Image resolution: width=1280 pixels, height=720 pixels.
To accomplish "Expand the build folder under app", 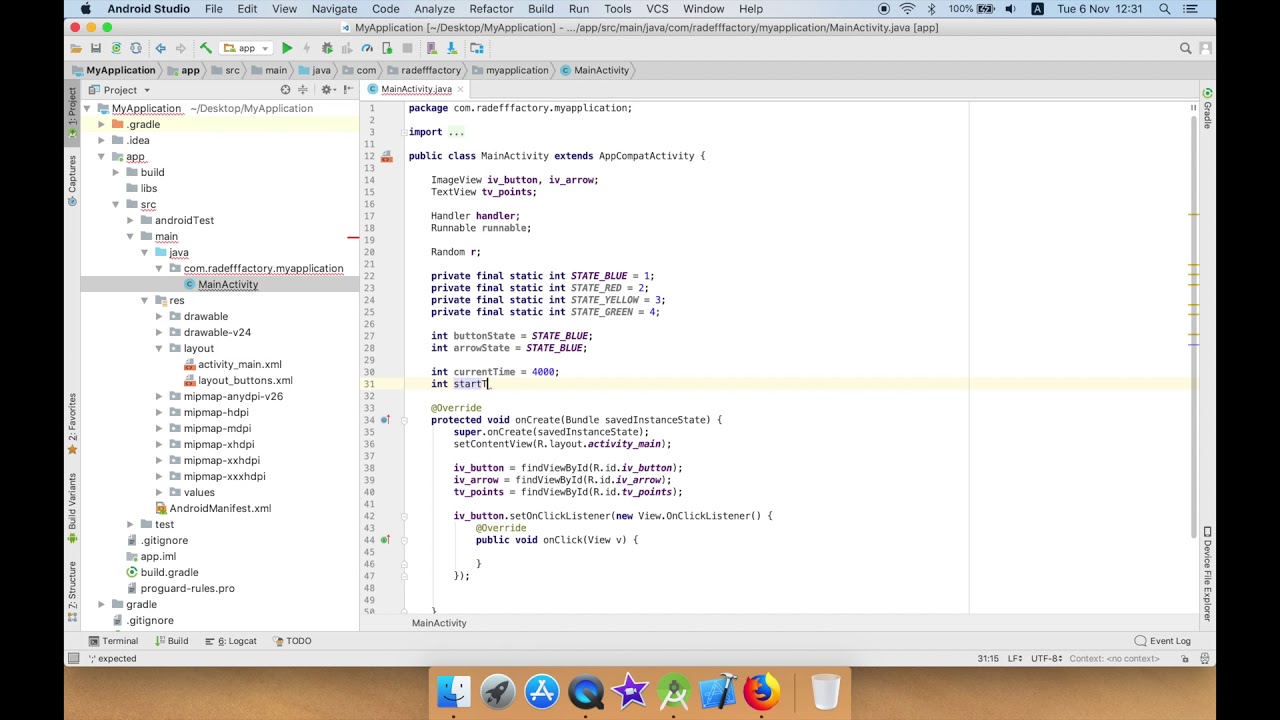I will pyautogui.click(x=116, y=172).
